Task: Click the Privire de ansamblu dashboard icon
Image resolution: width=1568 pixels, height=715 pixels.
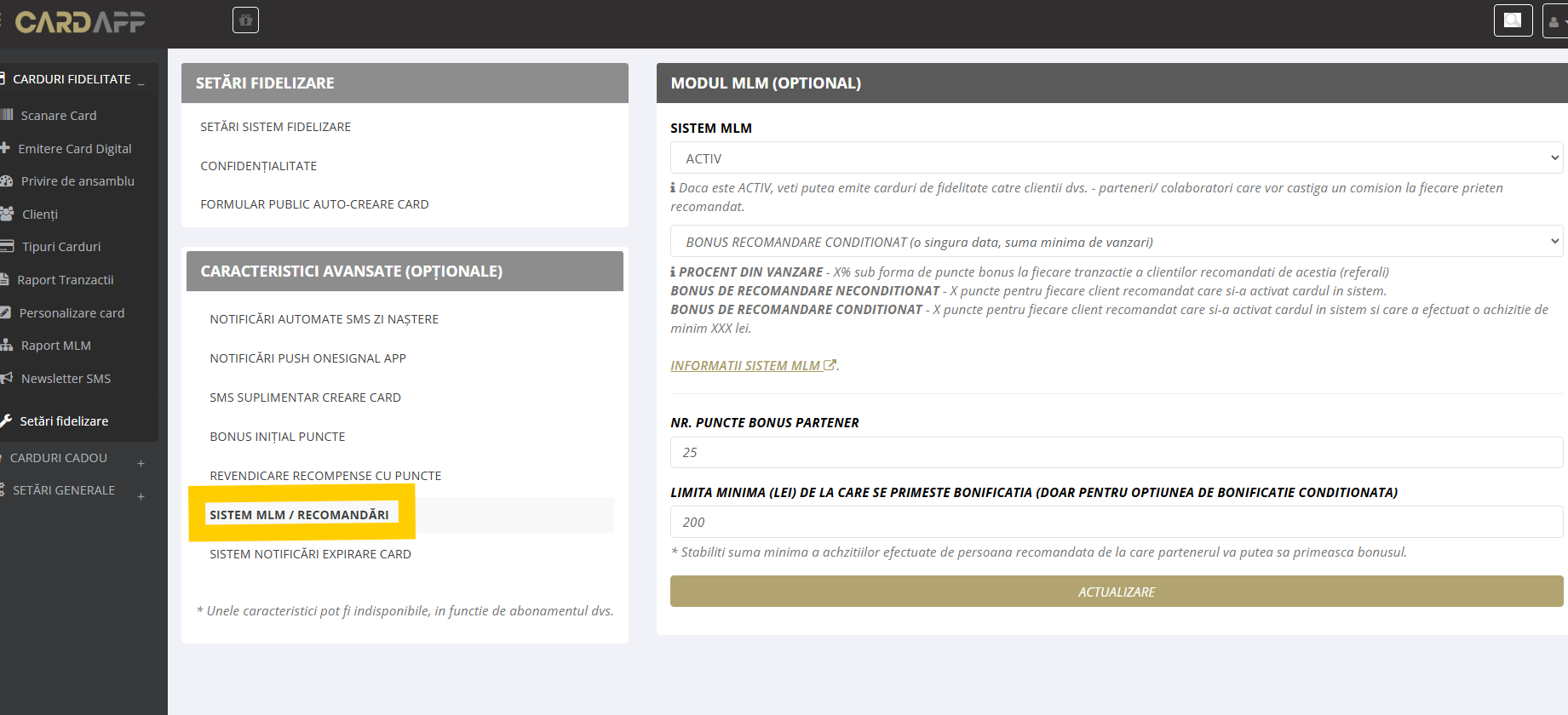Action: tap(7, 181)
